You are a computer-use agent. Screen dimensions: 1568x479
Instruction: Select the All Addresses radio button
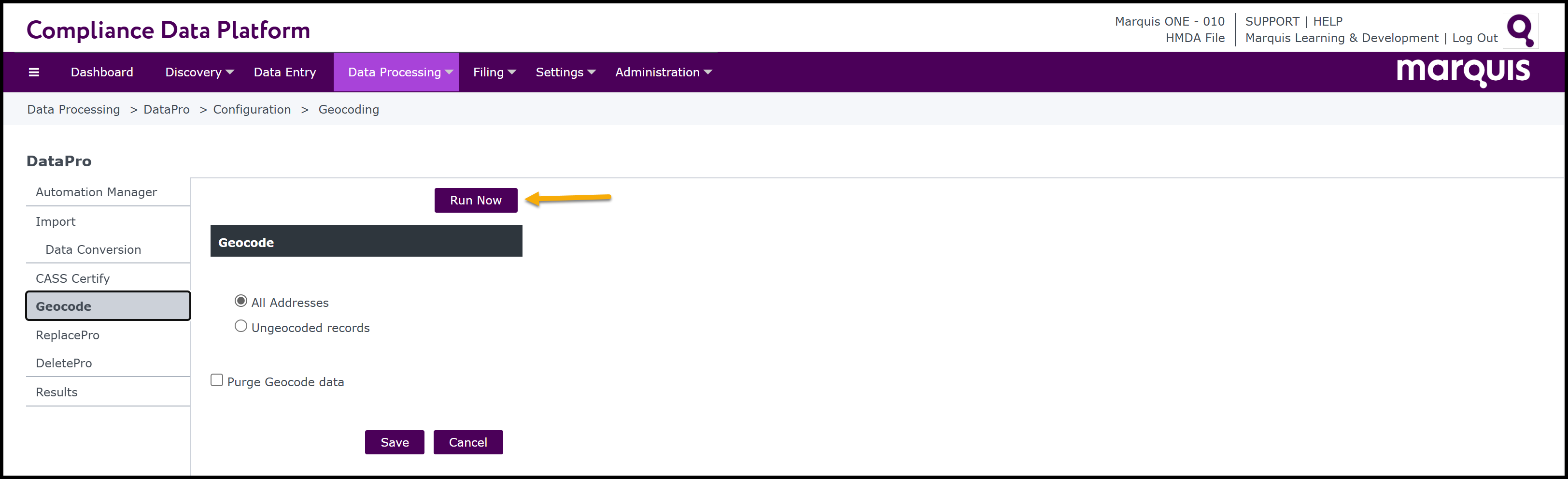point(241,301)
